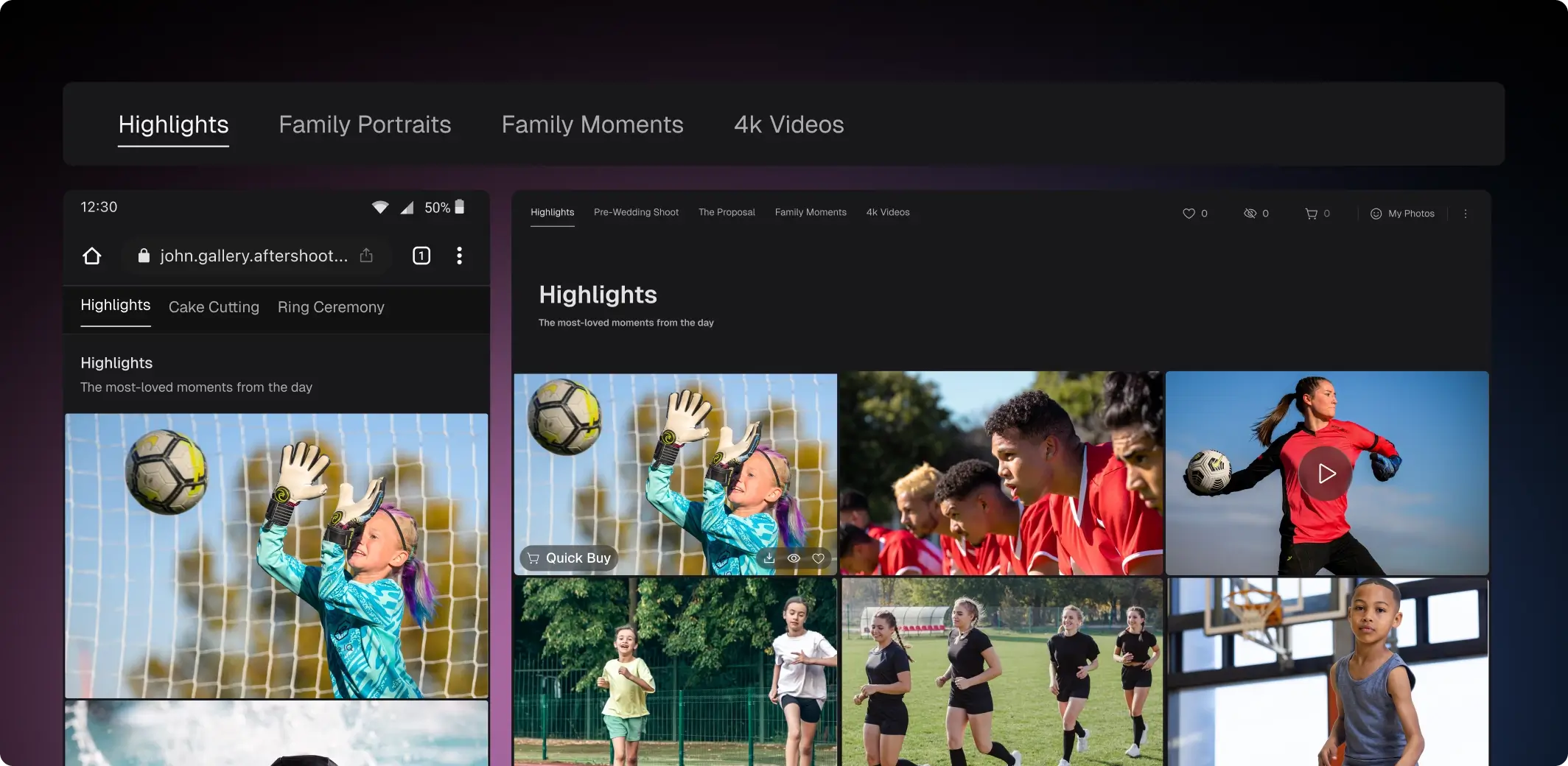Open the cart counter icon
Viewport: 1568px width, 766px height.
[1317, 214]
